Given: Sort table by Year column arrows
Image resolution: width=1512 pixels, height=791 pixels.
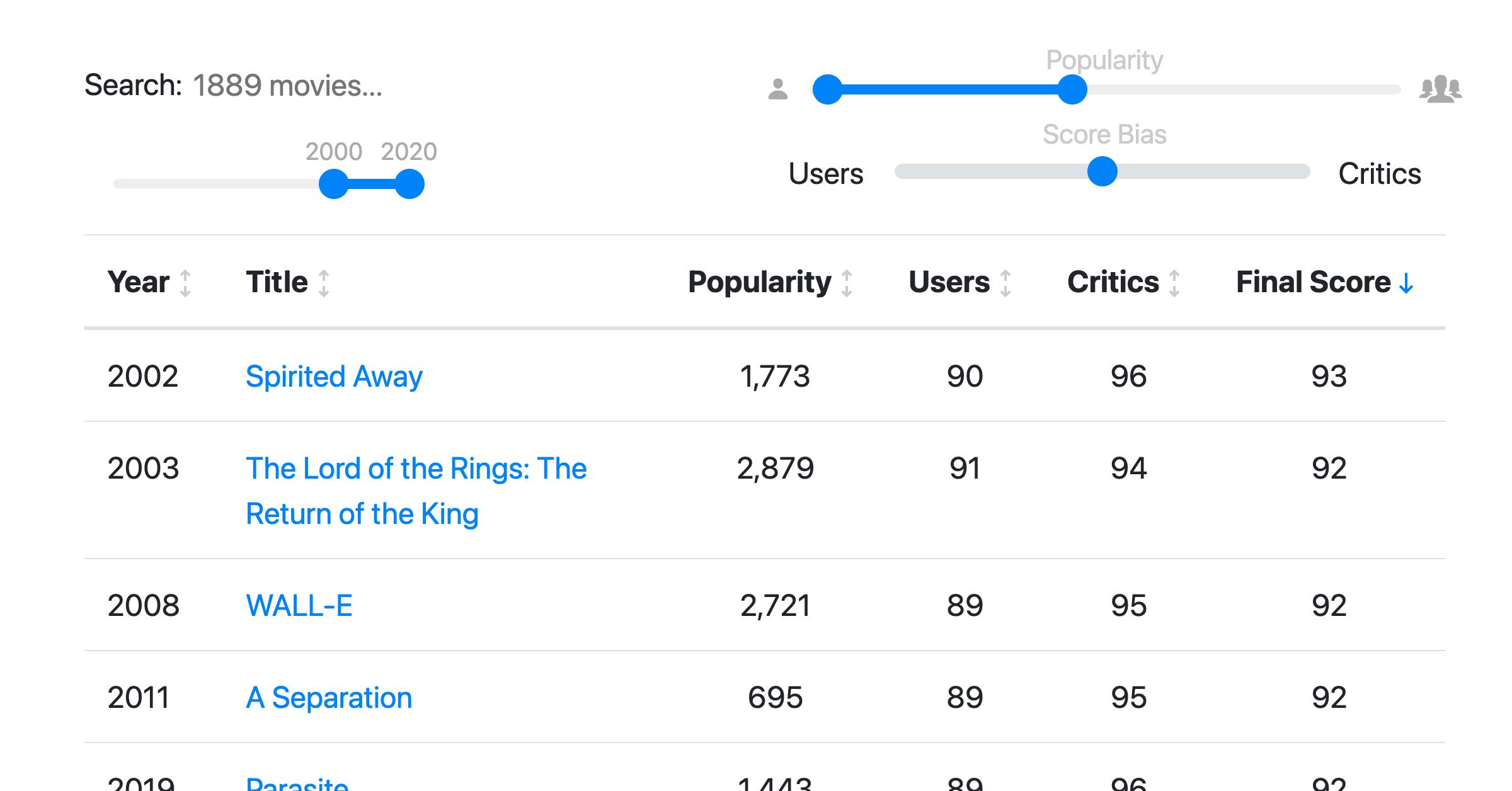Looking at the screenshot, I should tap(185, 283).
